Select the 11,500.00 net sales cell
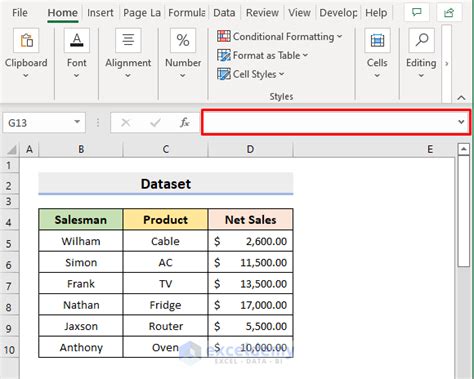 click(x=250, y=262)
